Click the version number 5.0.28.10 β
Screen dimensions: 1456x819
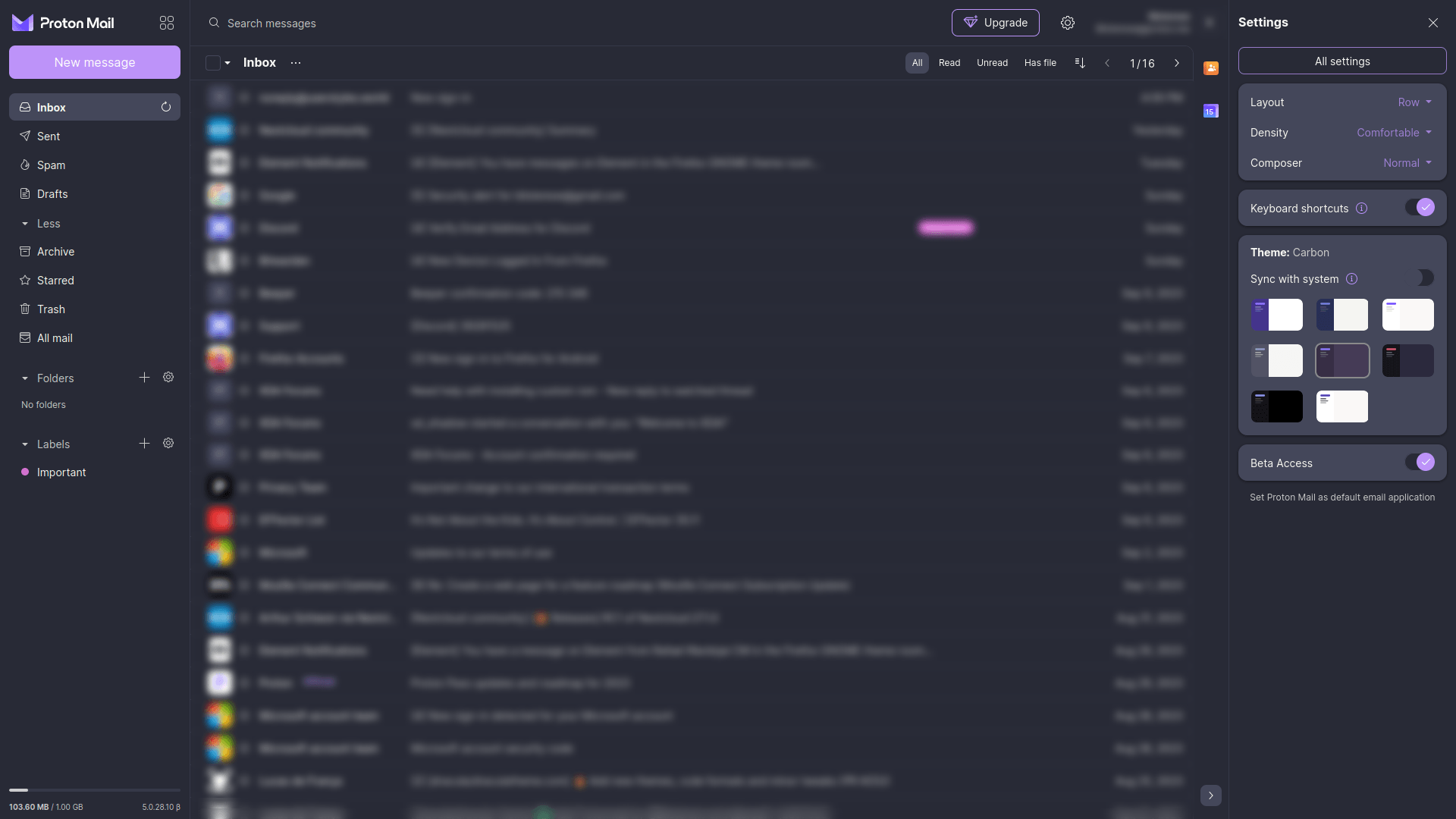point(161,807)
